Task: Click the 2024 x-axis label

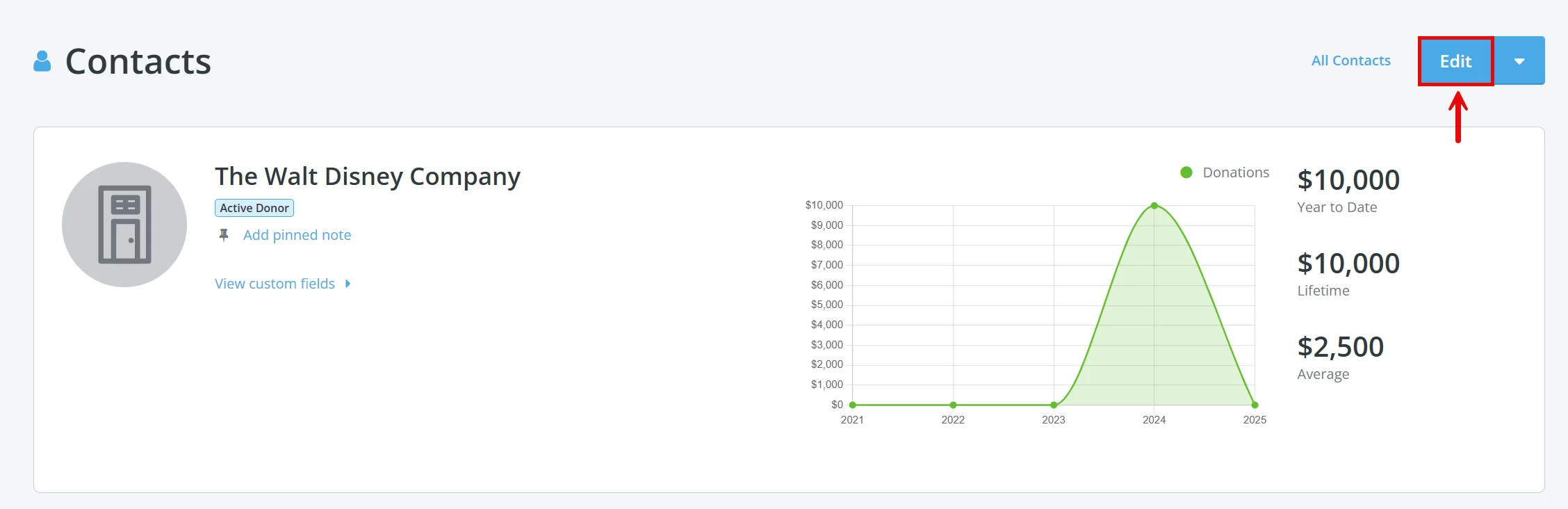Action: pyautogui.click(x=1154, y=420)
